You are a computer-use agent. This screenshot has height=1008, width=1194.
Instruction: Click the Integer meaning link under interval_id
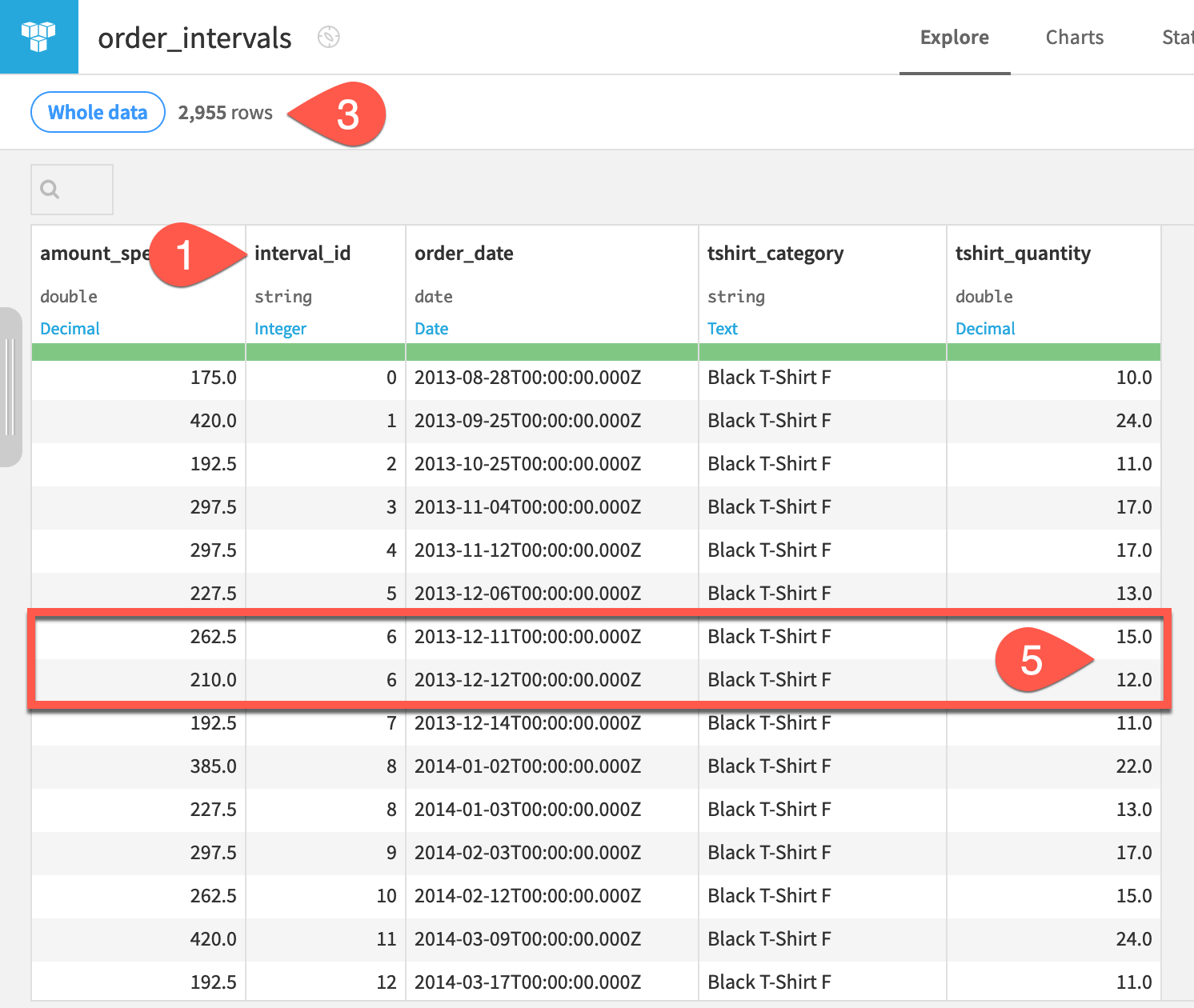[280, 328]
